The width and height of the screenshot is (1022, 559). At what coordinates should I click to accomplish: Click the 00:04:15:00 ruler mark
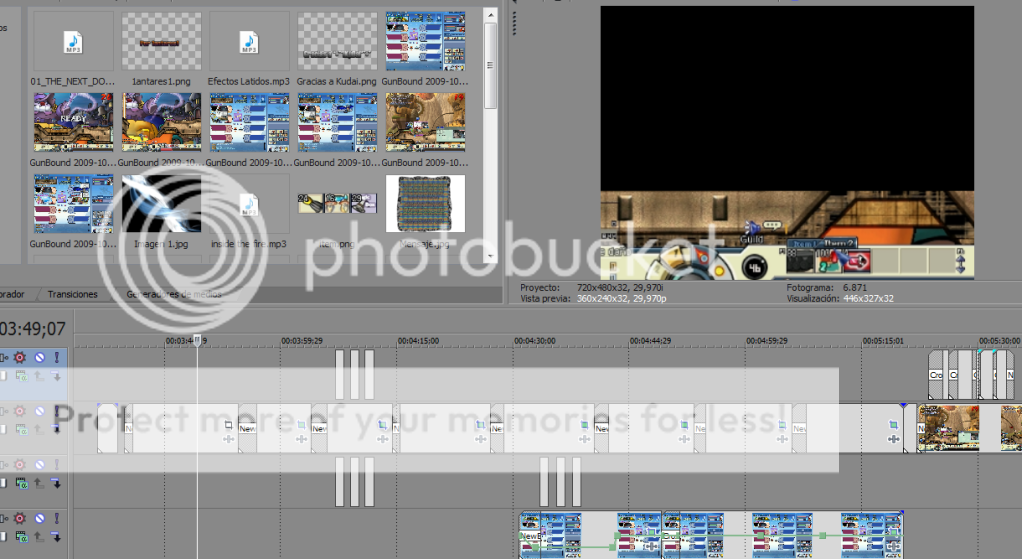(x=418, y=341)
